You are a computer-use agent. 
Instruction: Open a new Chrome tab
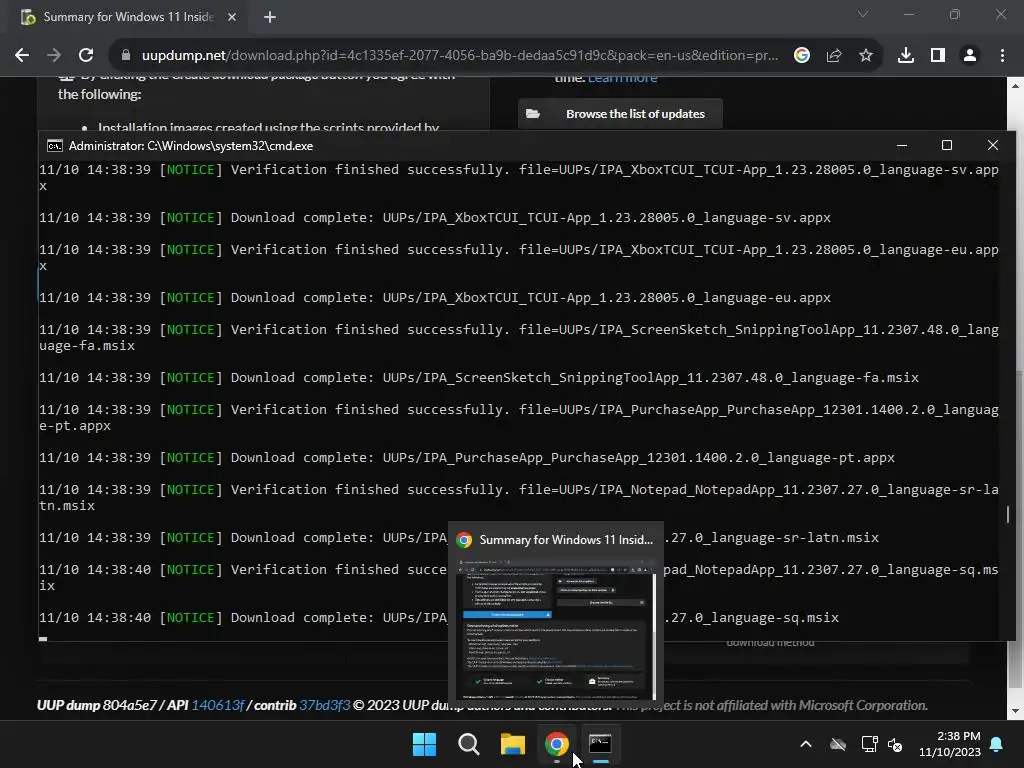tap(270, 17)
